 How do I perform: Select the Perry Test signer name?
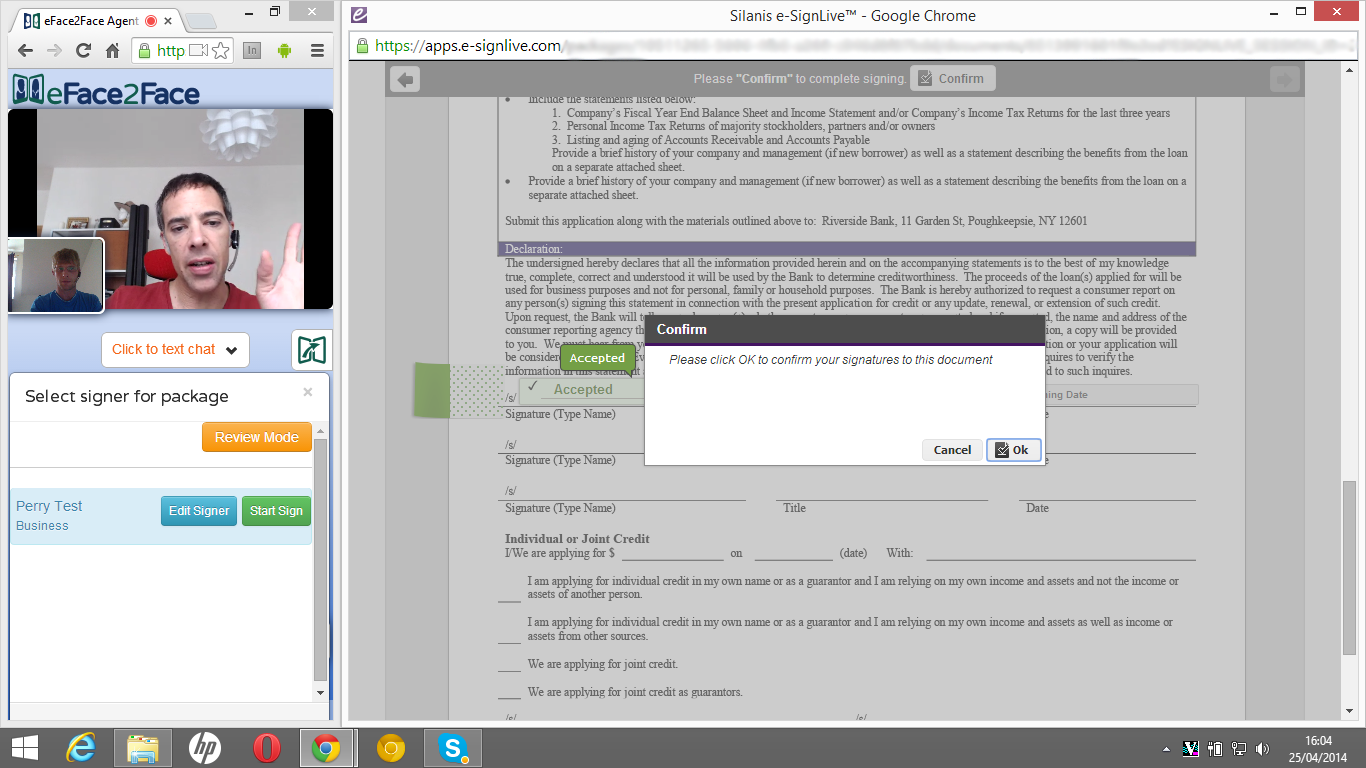(49, 506)
